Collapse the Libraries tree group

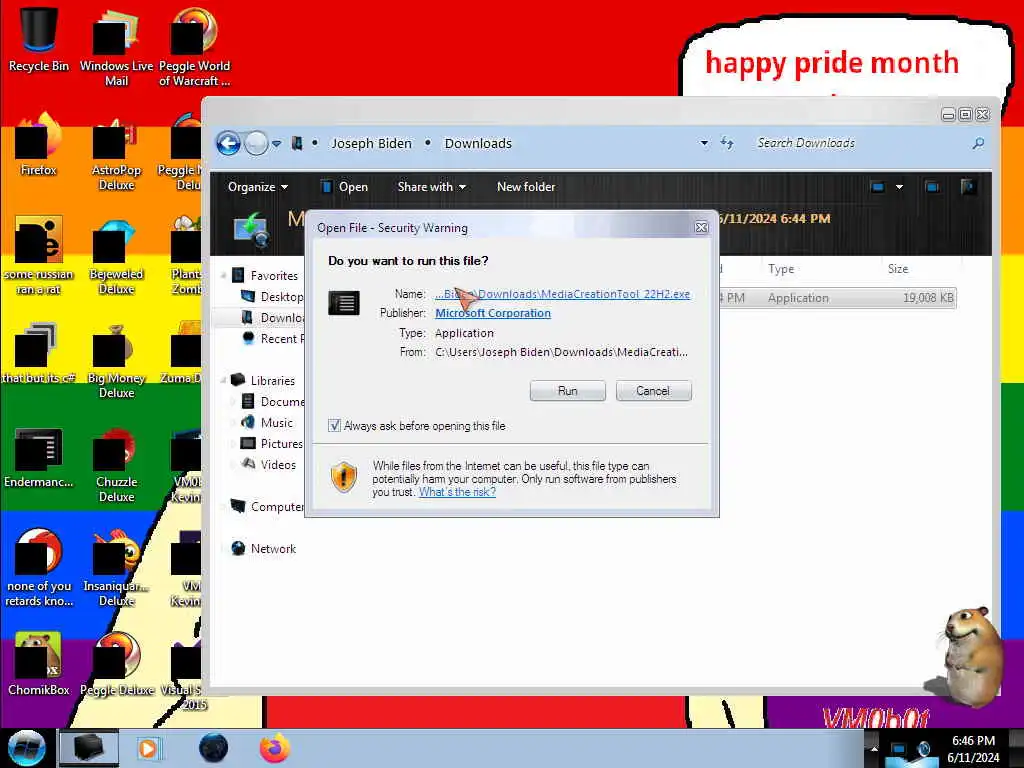click(x=224, y=380)
